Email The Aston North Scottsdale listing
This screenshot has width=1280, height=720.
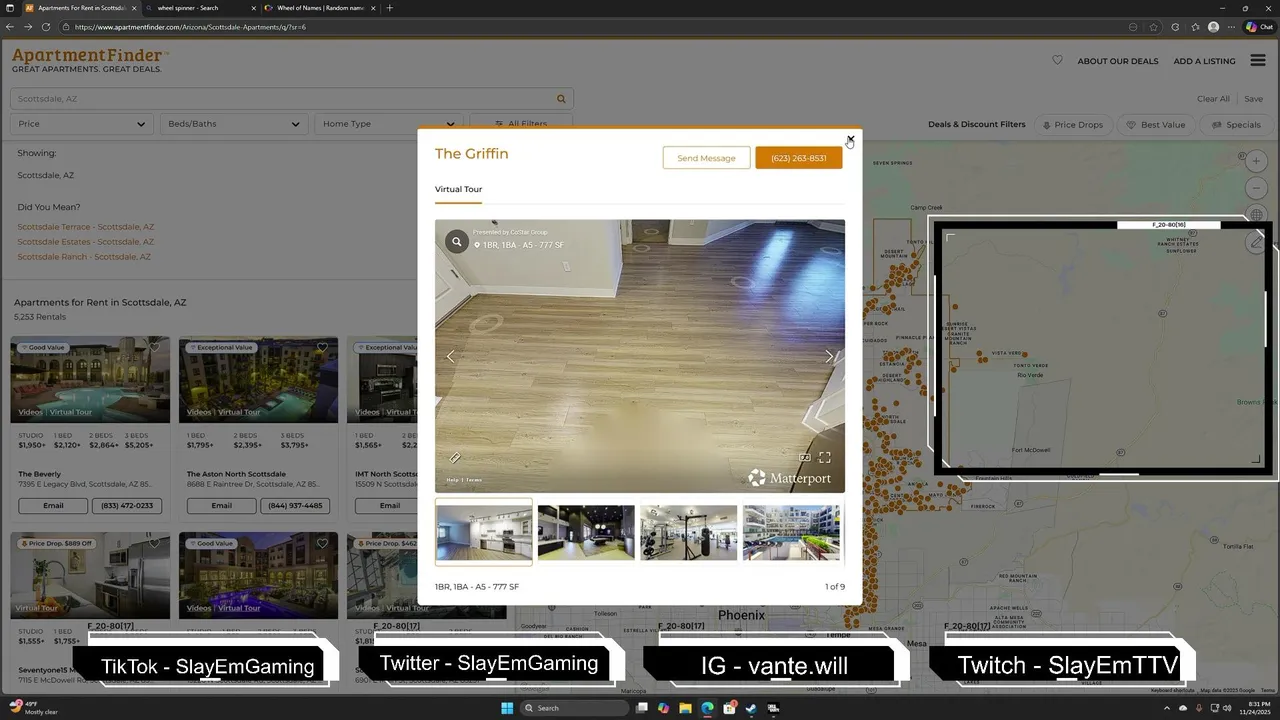tap(221, 506)
